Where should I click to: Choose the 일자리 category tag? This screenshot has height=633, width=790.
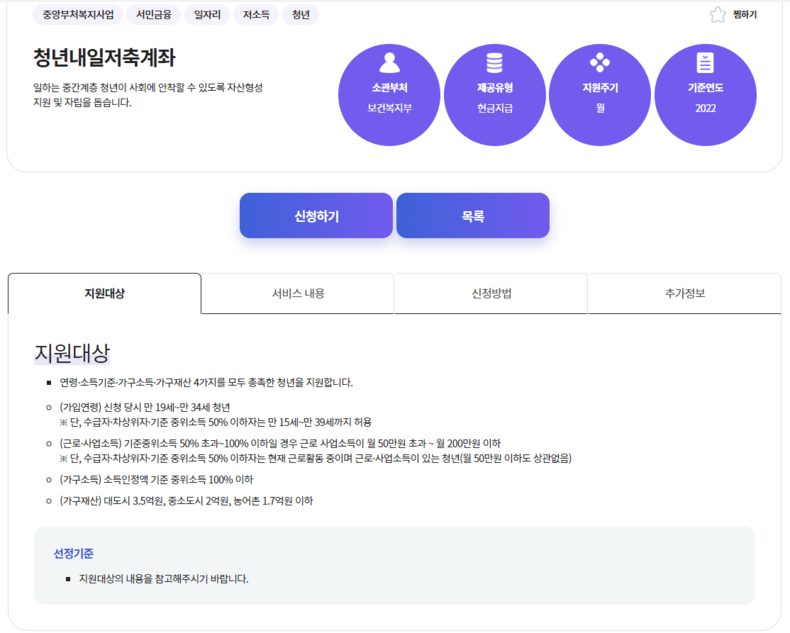click(208, 15)
